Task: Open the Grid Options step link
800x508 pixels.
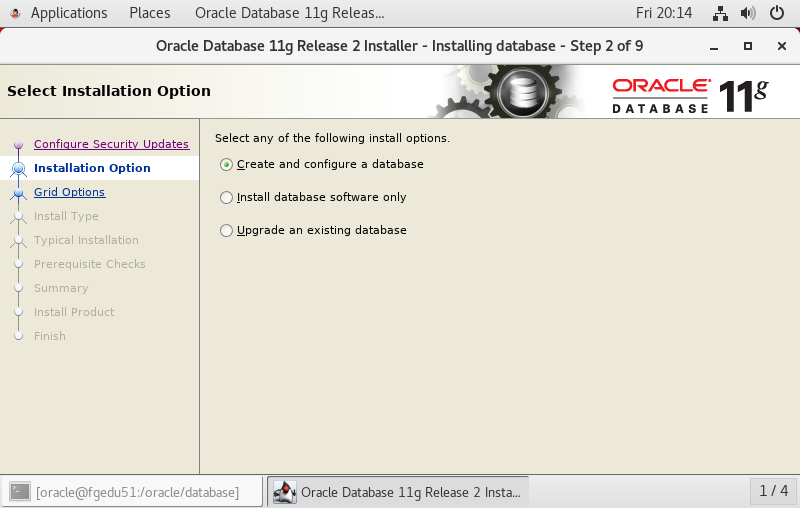Action: (x=69, y=192)
